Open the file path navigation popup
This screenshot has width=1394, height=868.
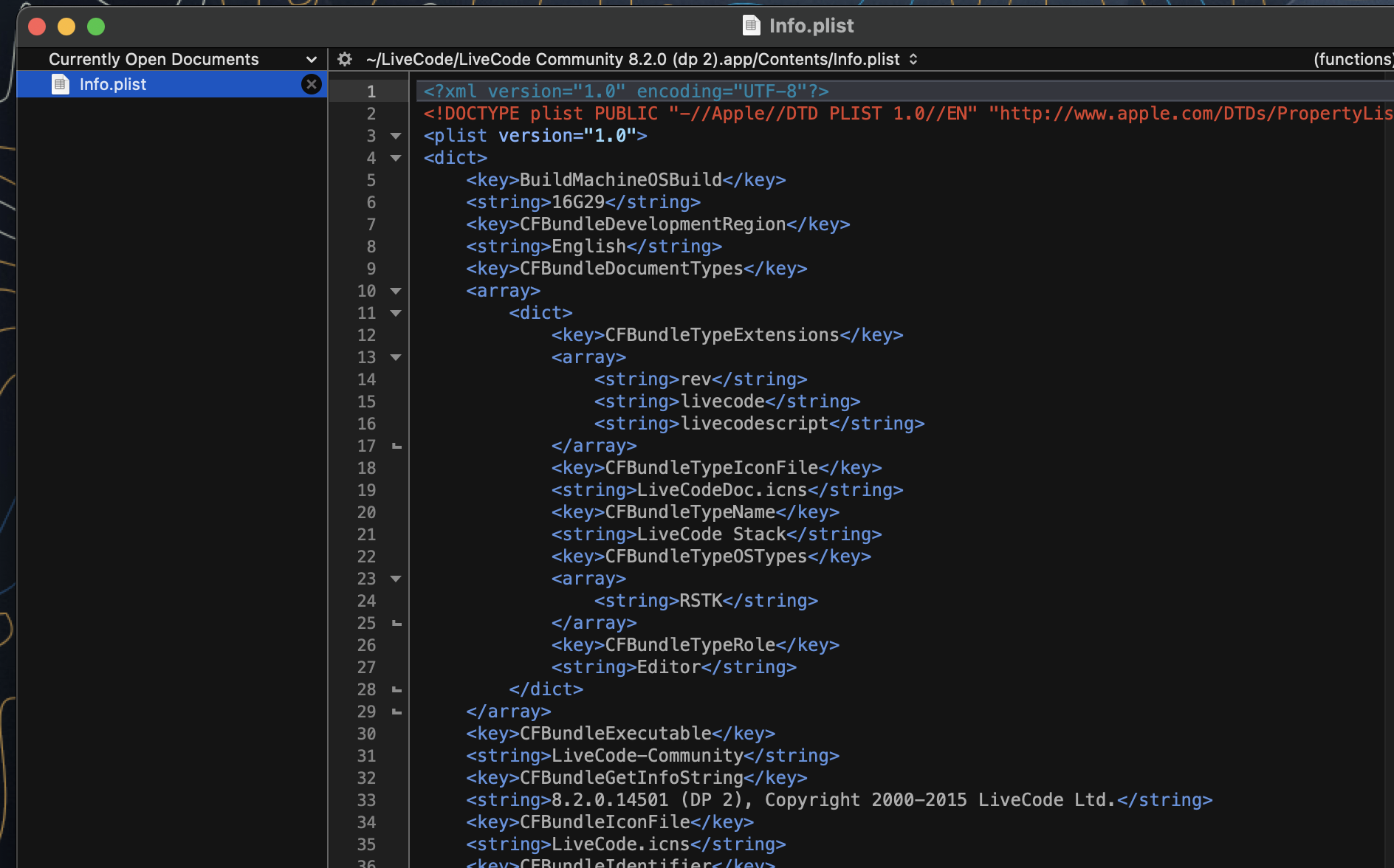tap(642, 59)
